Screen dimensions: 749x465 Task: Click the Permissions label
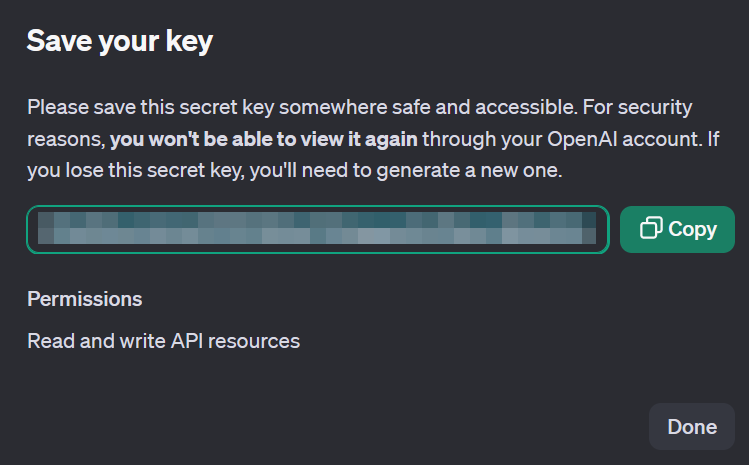(x=84, y=299)
